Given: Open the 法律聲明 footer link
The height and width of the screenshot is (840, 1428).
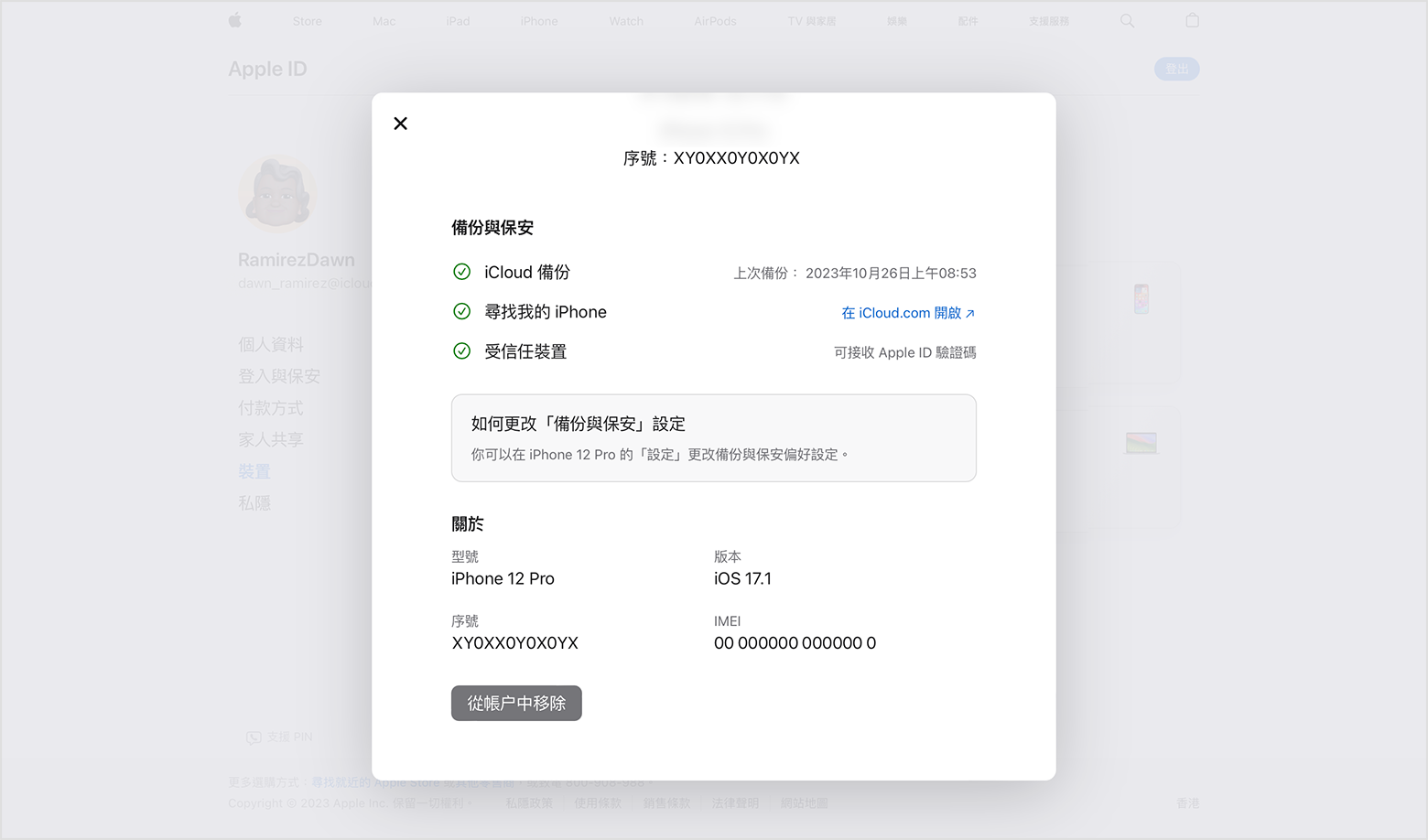Looking at the screenshot, I should [x=736, y=803].
